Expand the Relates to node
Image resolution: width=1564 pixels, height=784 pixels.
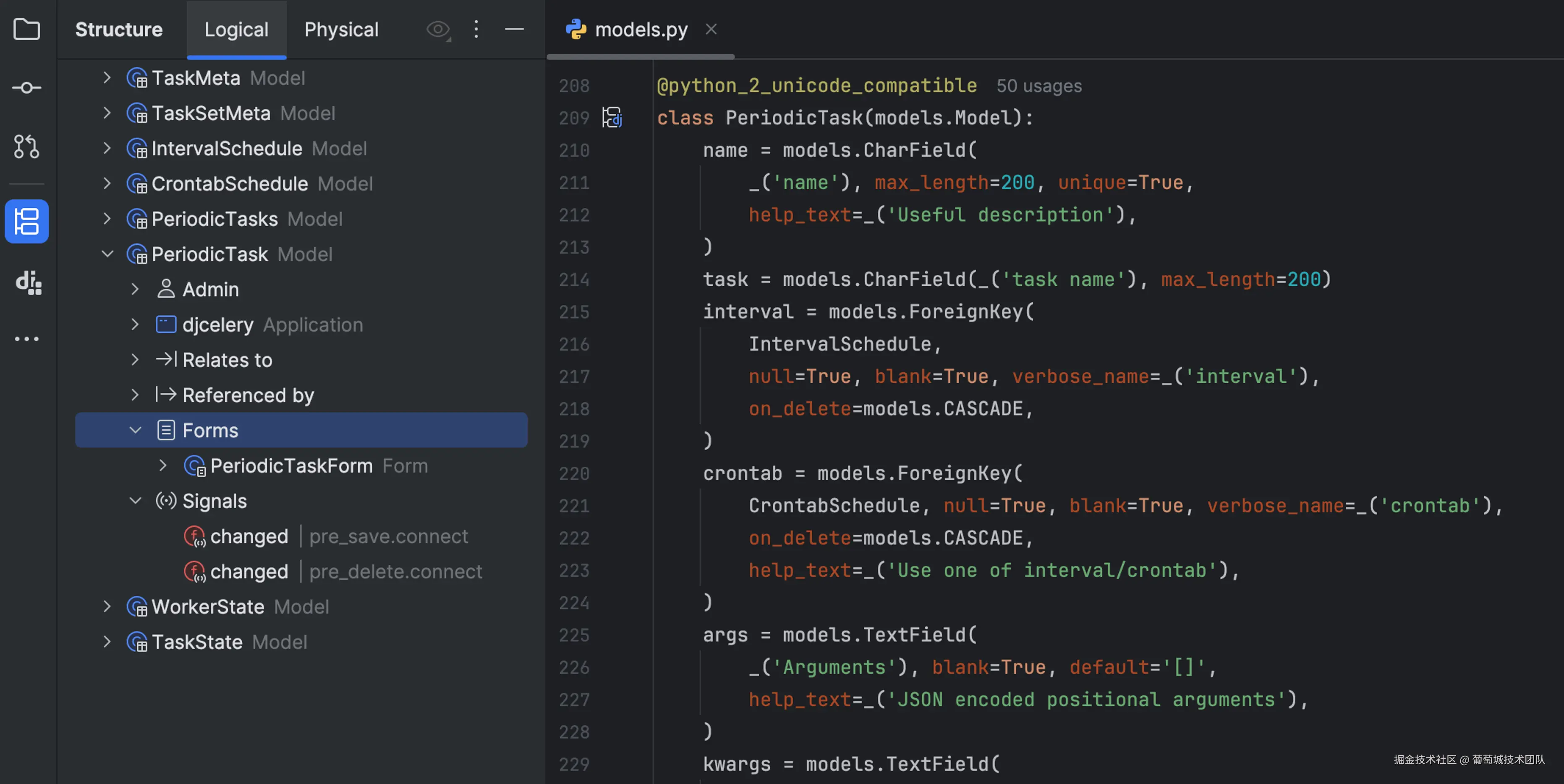pyautogui.click(x=136, y=360)
